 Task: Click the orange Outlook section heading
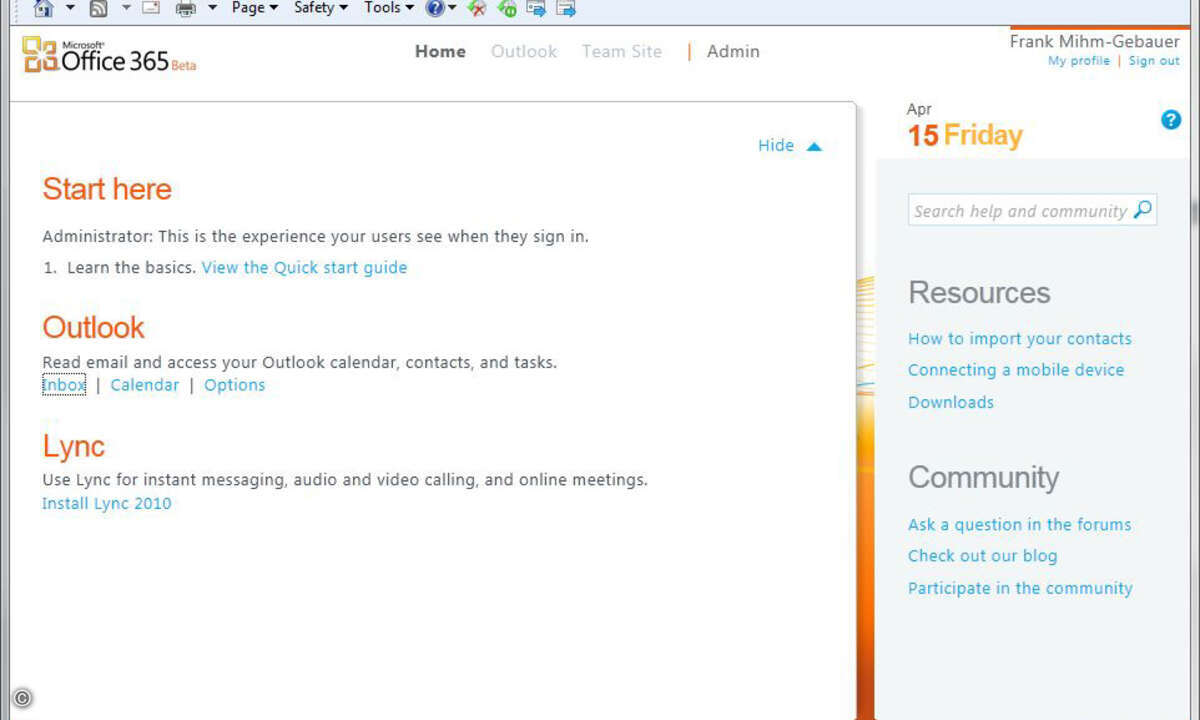[94, 327]
